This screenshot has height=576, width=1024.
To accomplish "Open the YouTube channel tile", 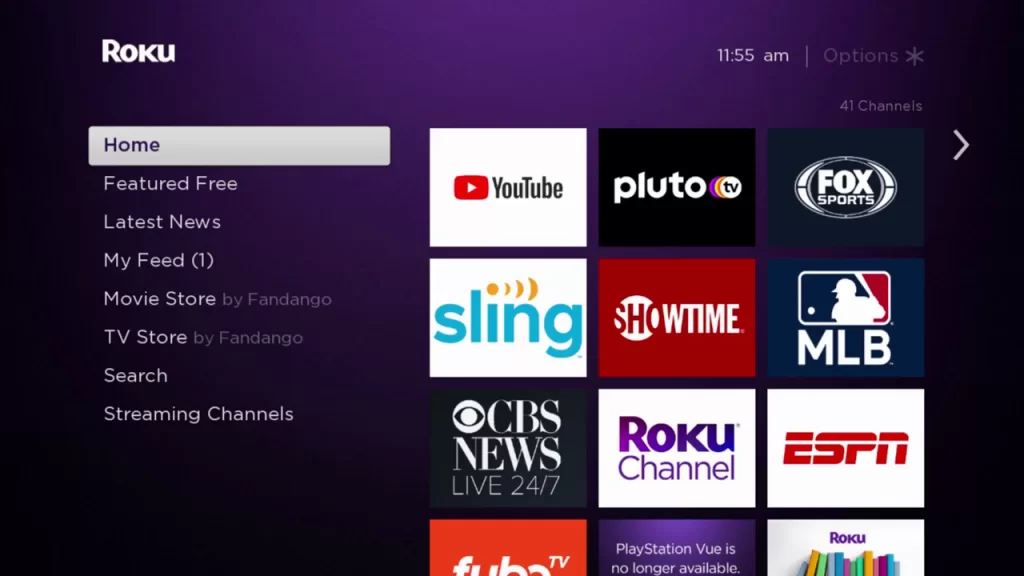I will point(507,187).
